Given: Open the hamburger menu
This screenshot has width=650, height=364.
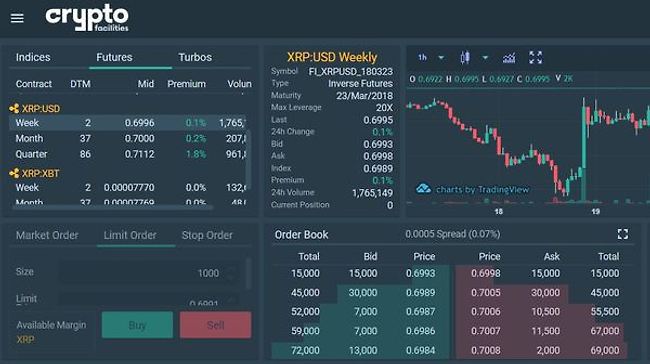Looking at the screenshot, I should [x=17, y=18].
